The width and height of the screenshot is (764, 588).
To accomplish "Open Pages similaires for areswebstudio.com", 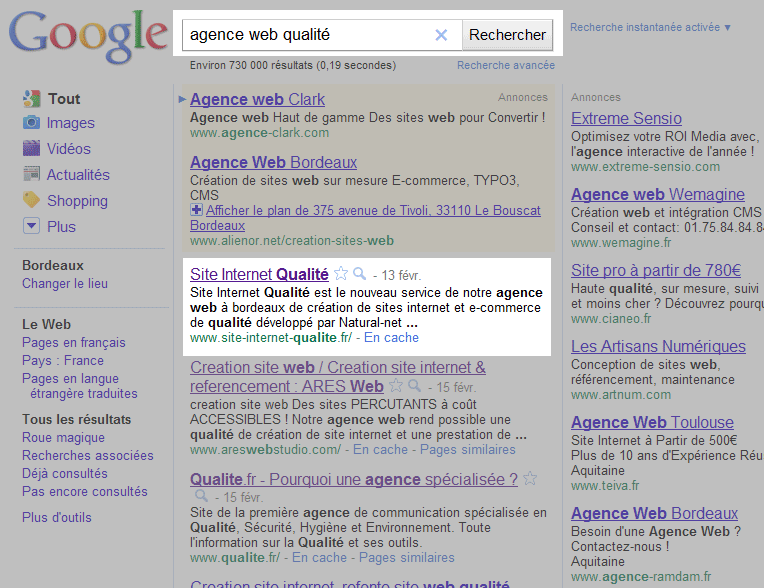I will [x=468, y=449].
